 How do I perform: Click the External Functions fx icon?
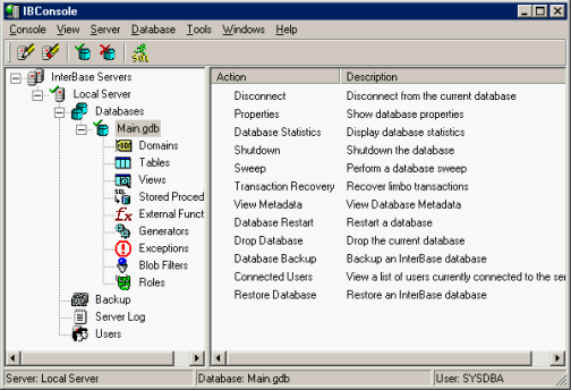point(123,214)
